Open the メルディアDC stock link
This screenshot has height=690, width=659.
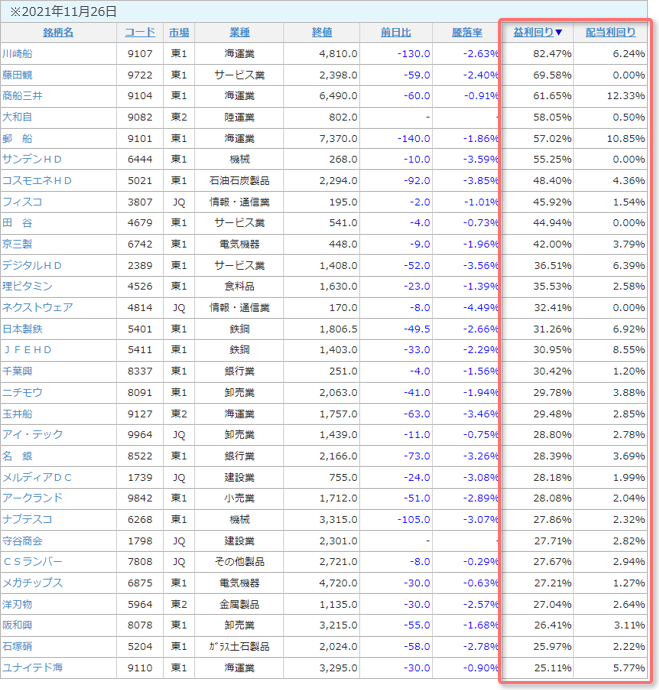[37, 478]
